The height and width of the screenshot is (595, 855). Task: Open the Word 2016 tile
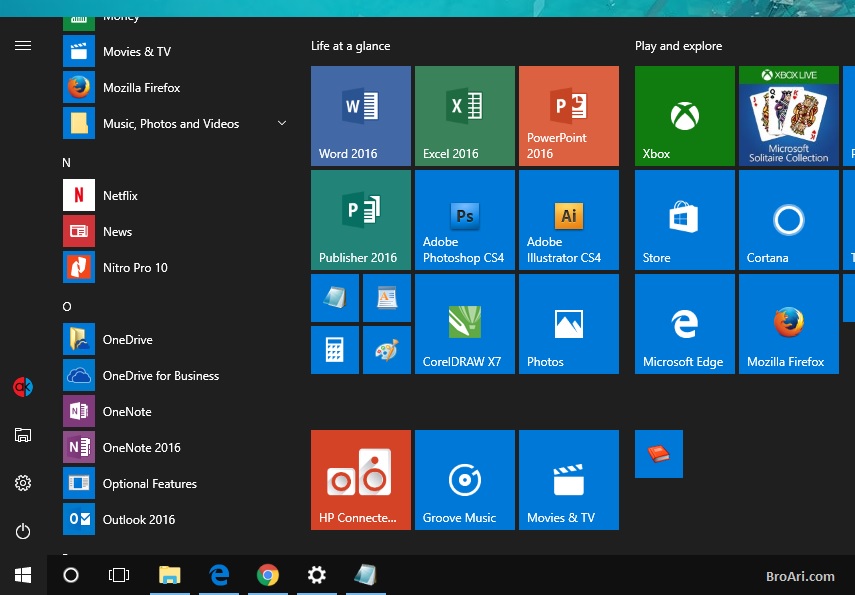(x=360, y=115)
